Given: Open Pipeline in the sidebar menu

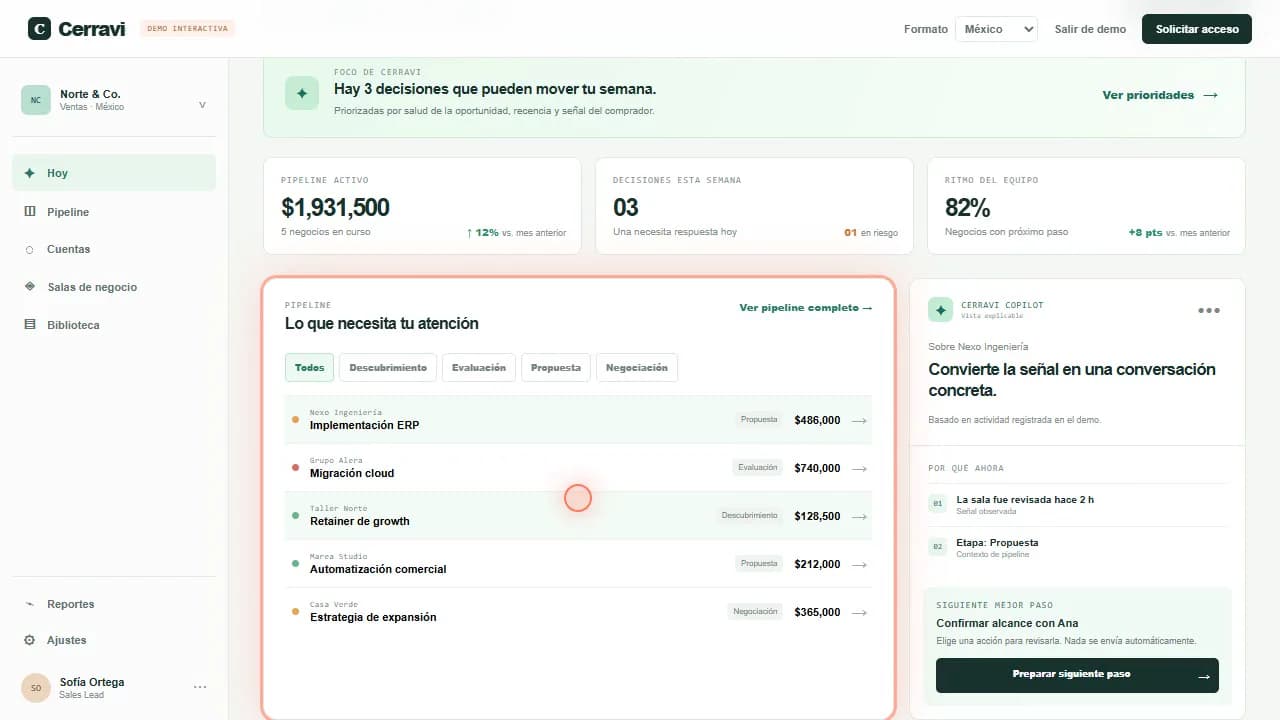Looking at the screenshot, I should (114, 212).
